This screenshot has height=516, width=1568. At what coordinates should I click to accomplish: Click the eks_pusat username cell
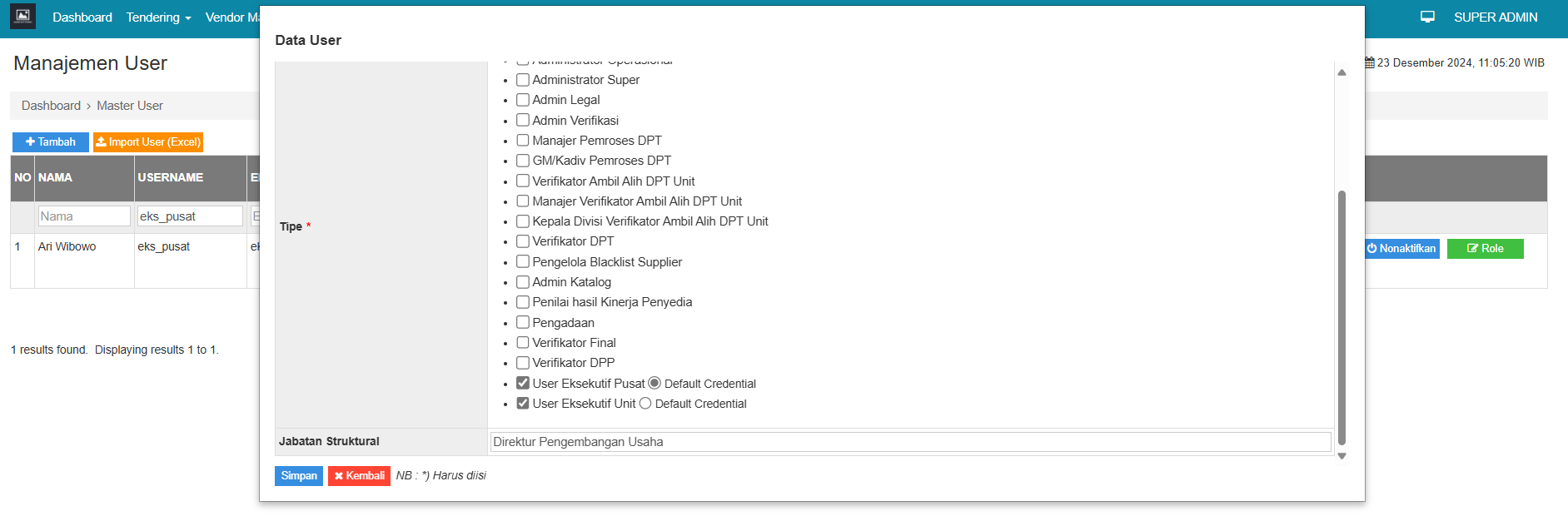click(190, 260)
